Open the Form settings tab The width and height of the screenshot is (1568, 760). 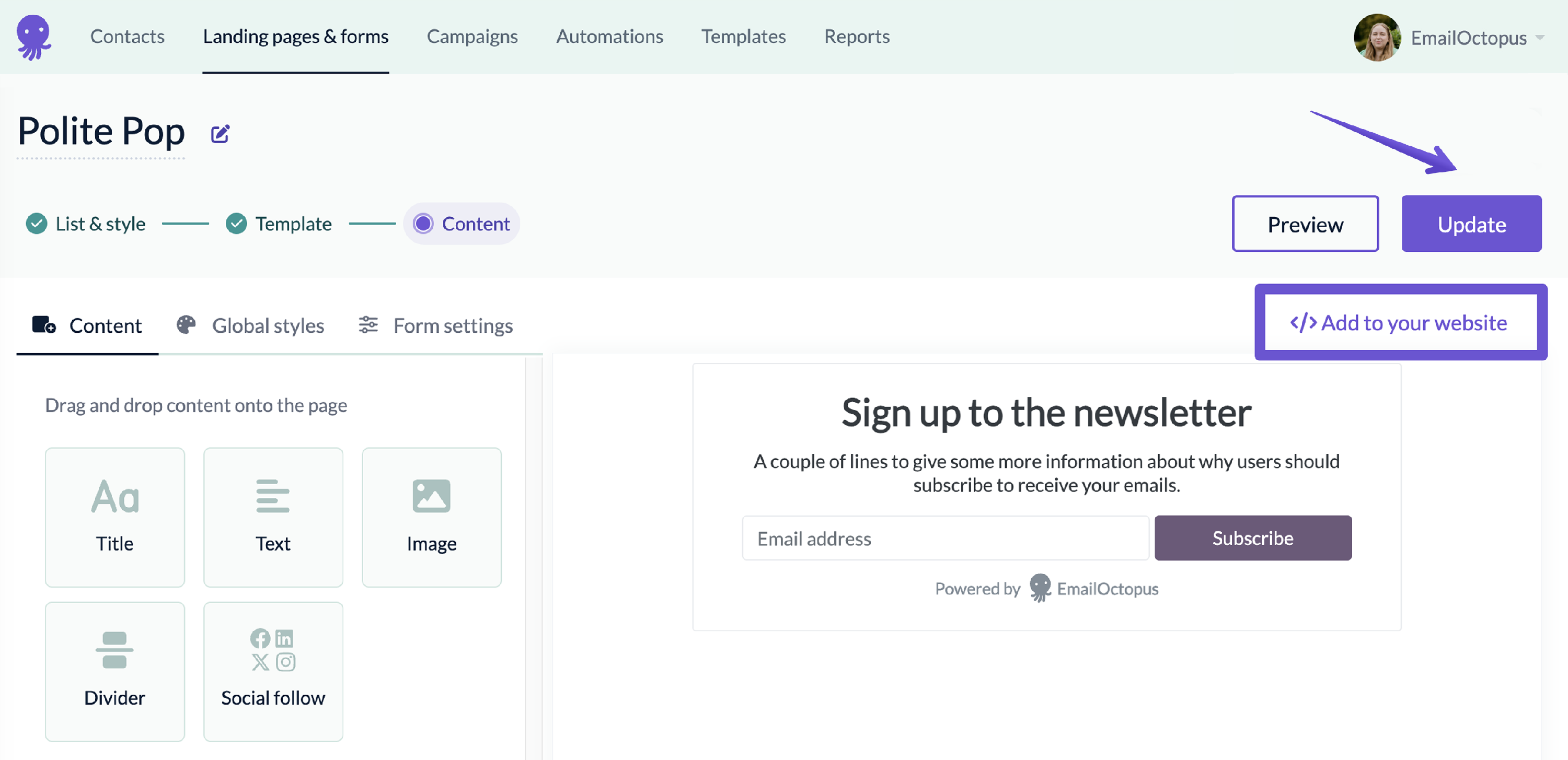point(435,325)
